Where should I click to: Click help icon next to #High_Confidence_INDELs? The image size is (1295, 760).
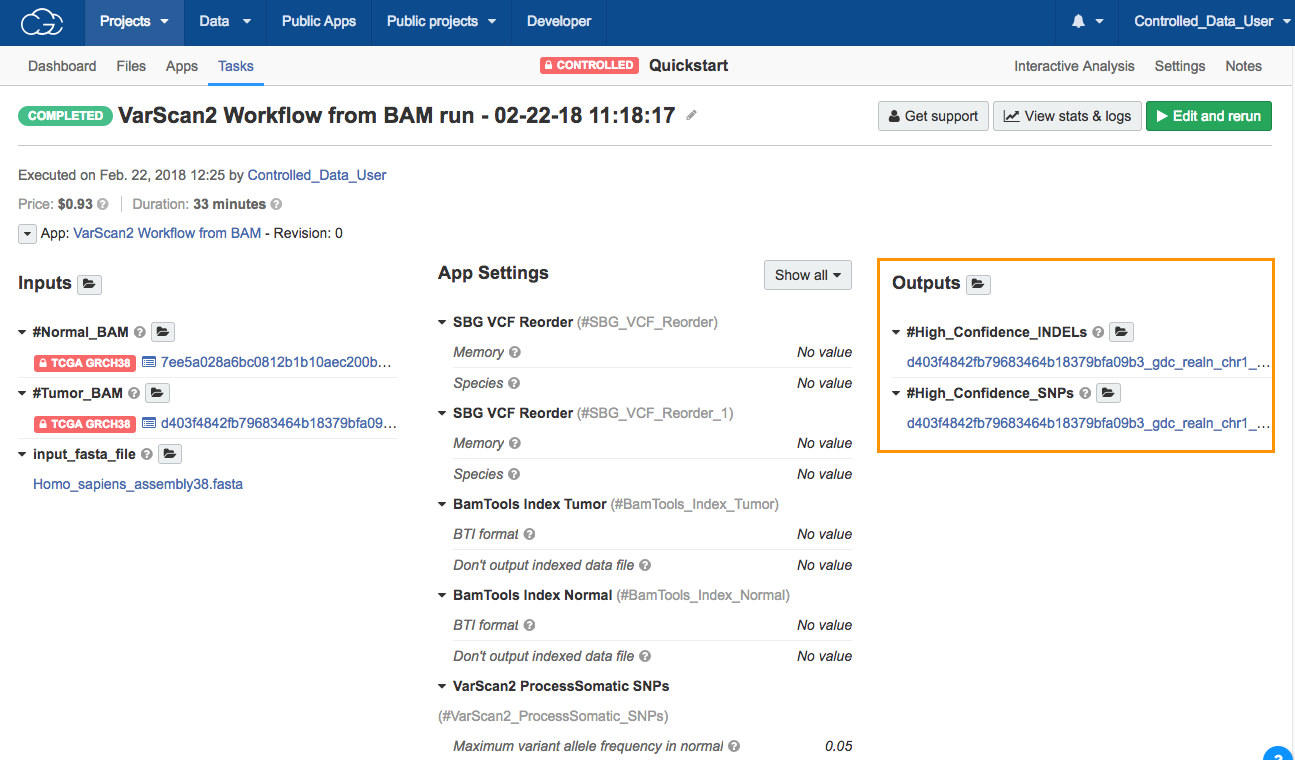pos(1098,332)
